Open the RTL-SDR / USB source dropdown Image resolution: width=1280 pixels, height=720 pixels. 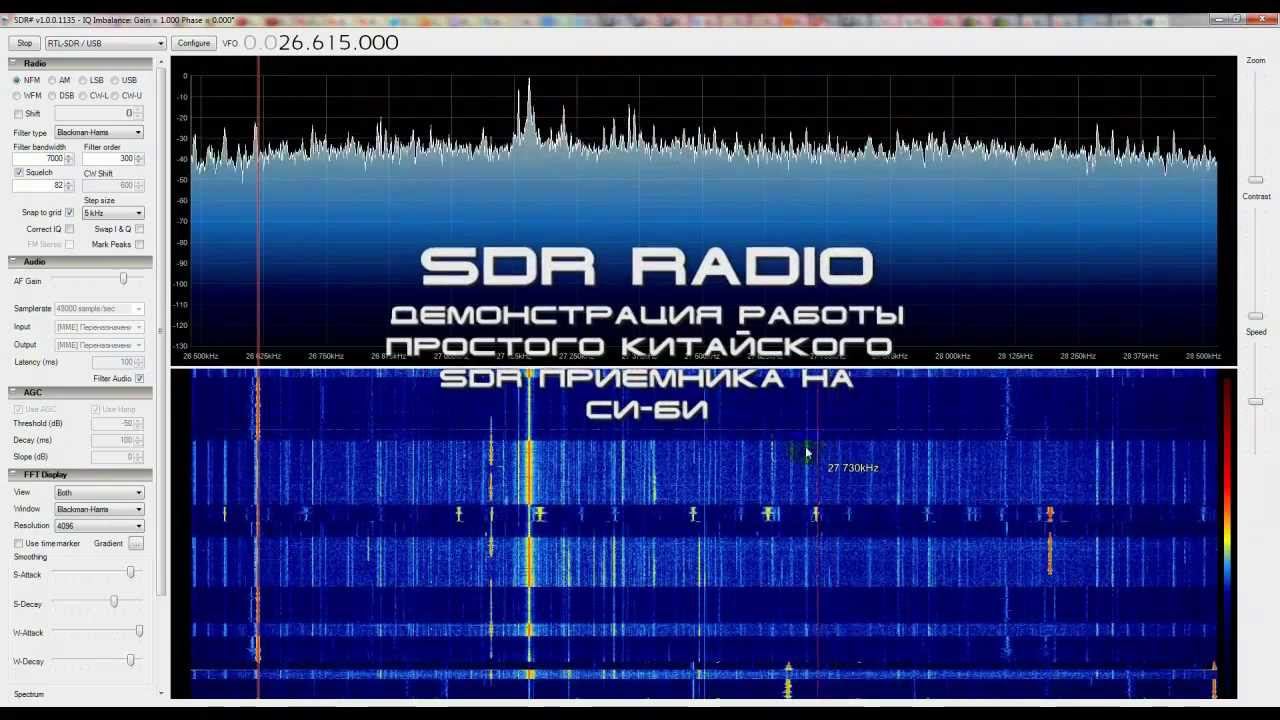tap(105, 43)
